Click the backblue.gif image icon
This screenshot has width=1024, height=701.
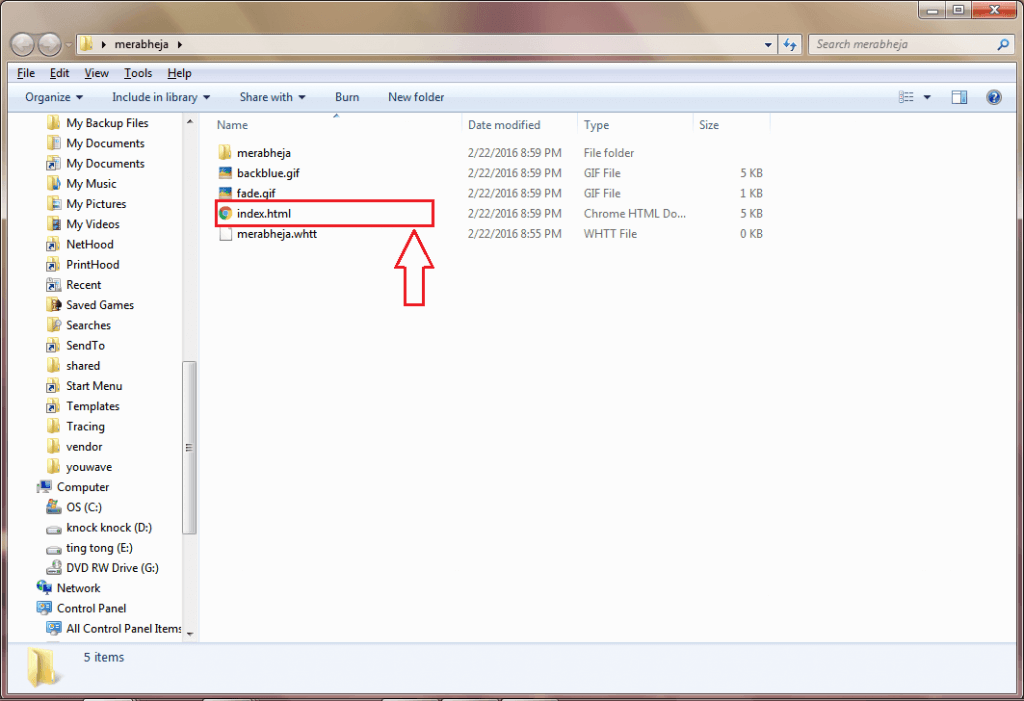pos(225,173)
